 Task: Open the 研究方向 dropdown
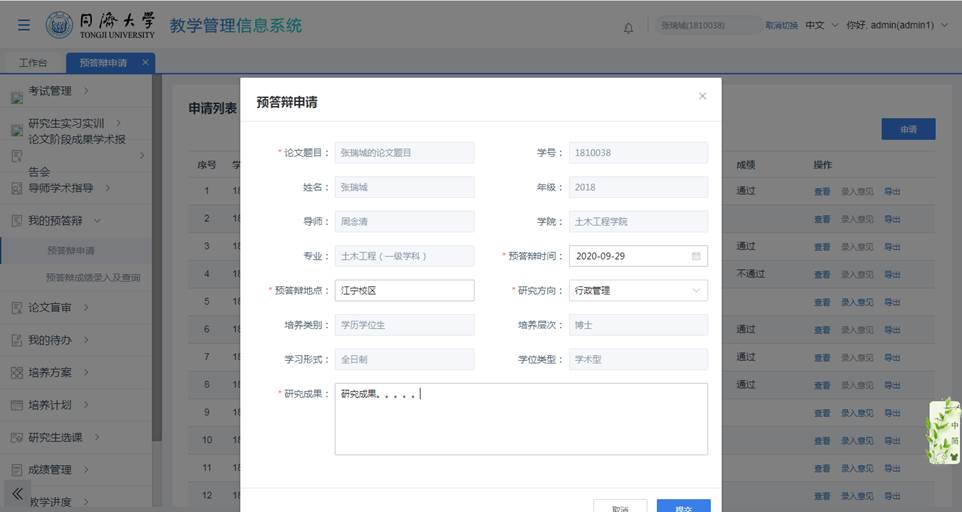pyautogui.click(x=639, y=291)
